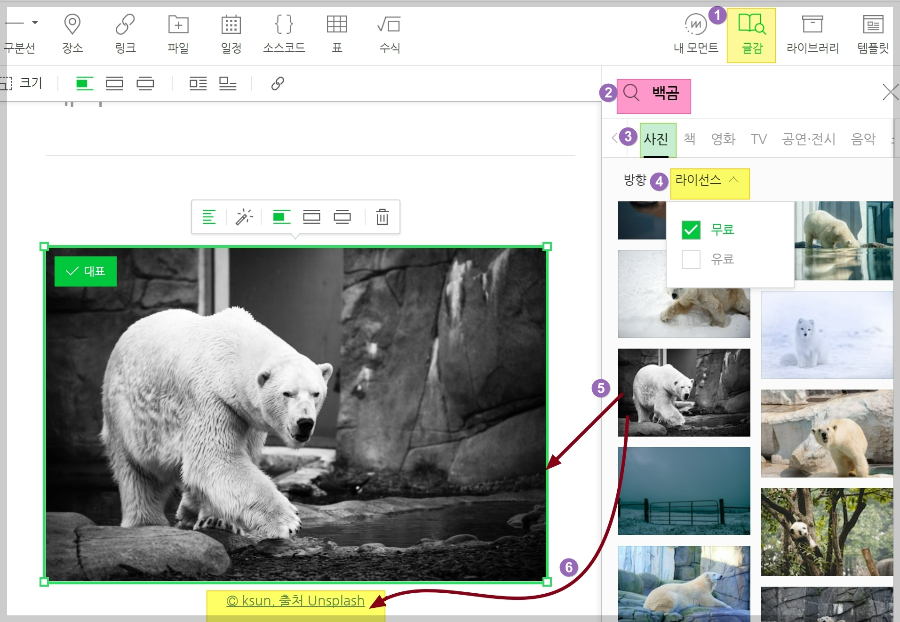This screenshot has width=900, height=622.
Task: Select document-width icon in floating toolbar
Action: click(x=312, y=217)
